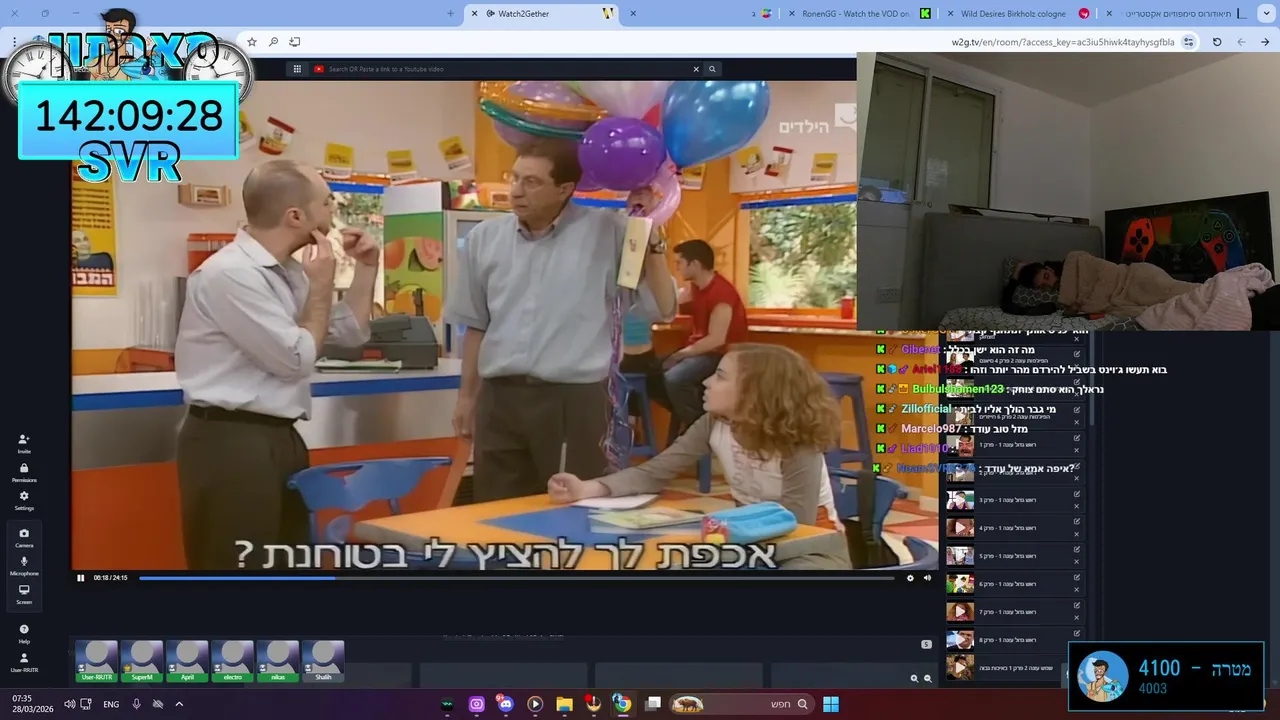Open the apps grid icon beside search
This screenshot has height=720, width=1280.
pos(297,69)
